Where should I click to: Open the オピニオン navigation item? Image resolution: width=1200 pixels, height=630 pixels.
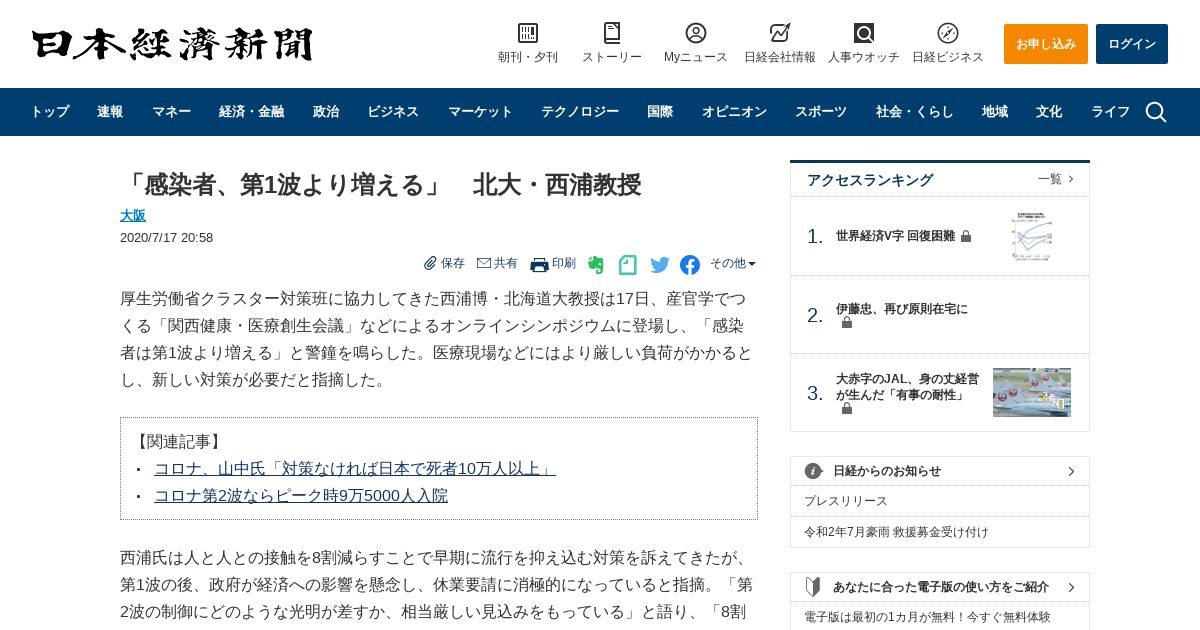click(734, 112)
